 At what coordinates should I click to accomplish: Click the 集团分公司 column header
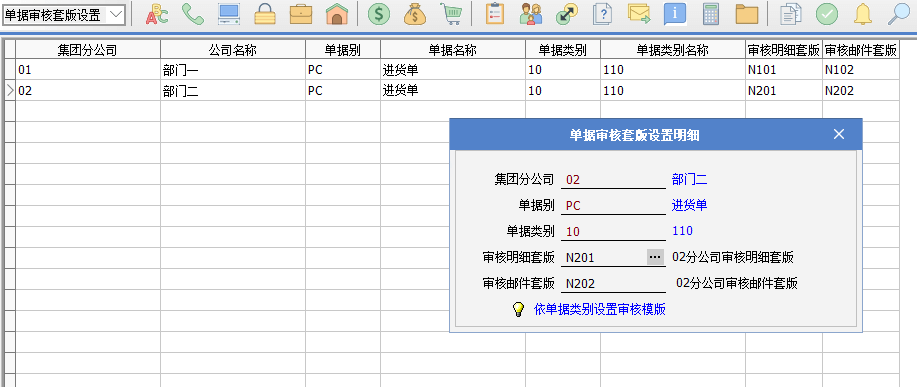point(88,50)
